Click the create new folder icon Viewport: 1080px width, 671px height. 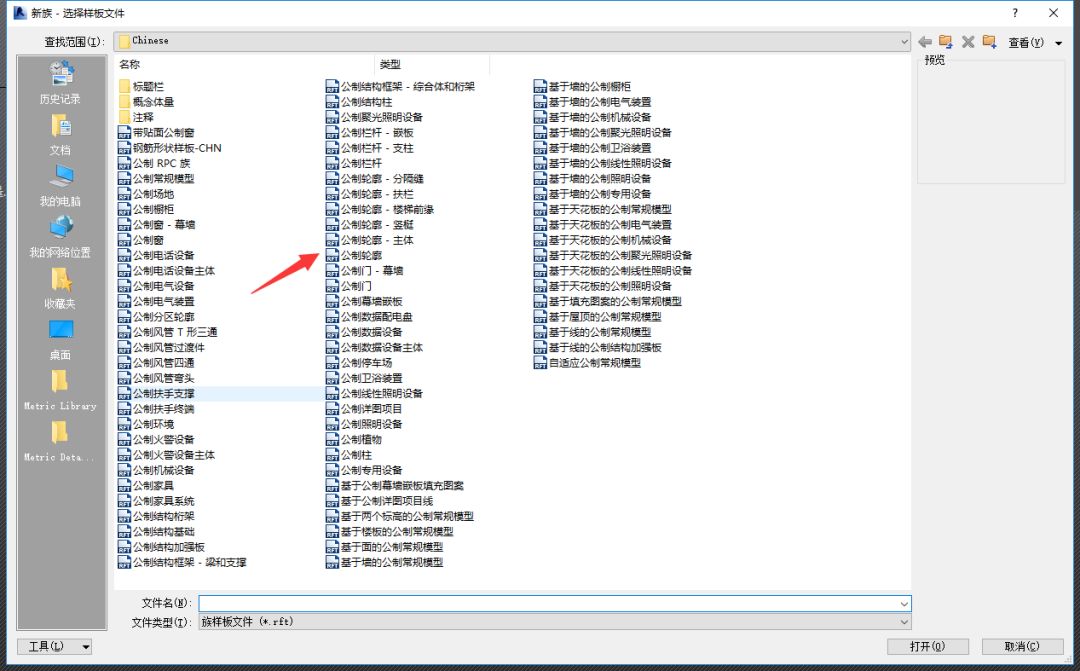click(x=990, y=42)
